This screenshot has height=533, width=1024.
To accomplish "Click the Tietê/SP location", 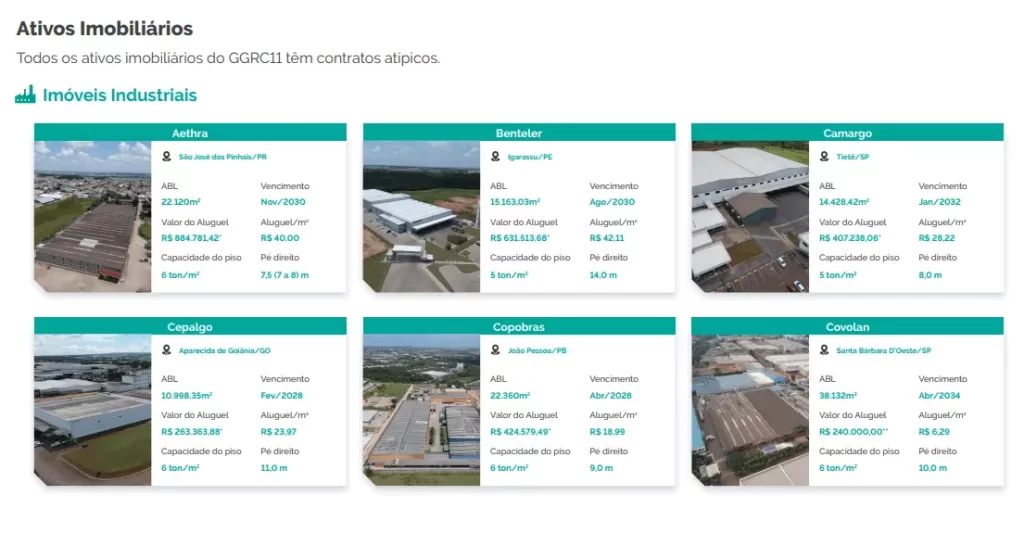I will click(x=853, y=157).
